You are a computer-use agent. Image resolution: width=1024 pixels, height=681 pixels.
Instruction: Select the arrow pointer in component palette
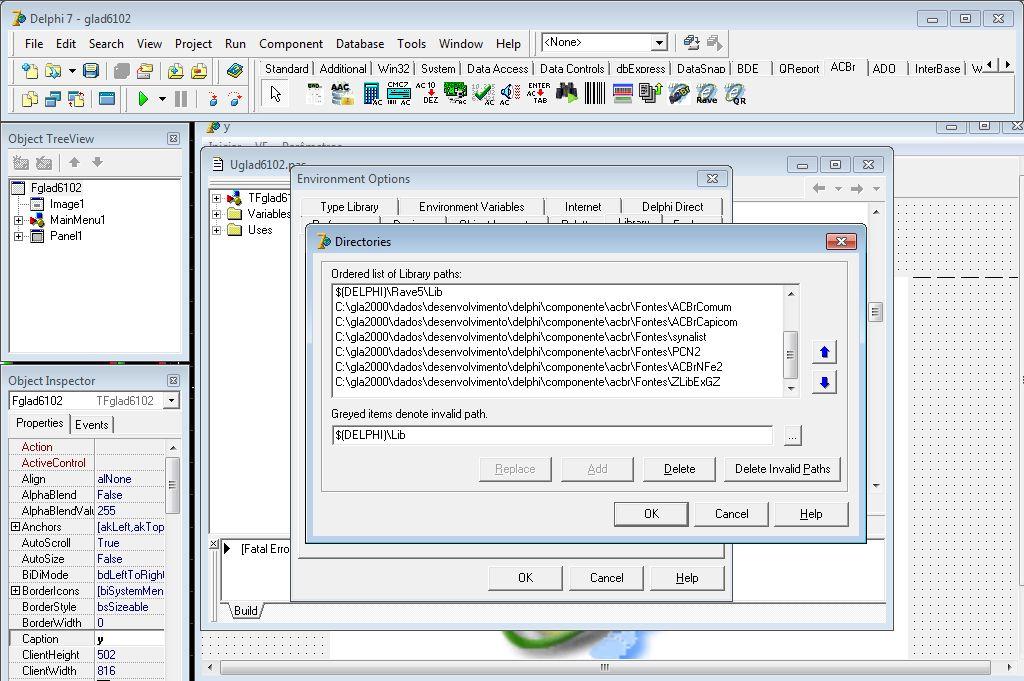pos(276,94)
